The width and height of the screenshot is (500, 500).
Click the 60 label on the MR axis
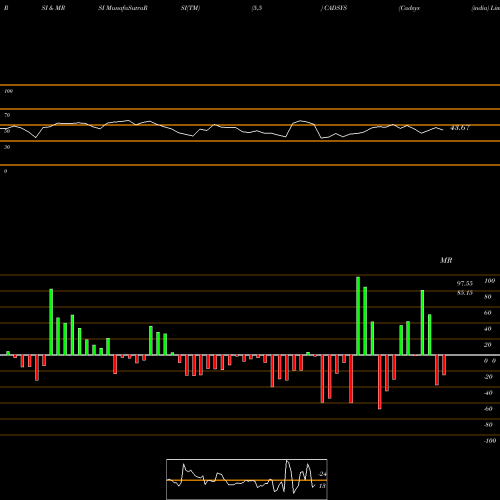(488, 313)
